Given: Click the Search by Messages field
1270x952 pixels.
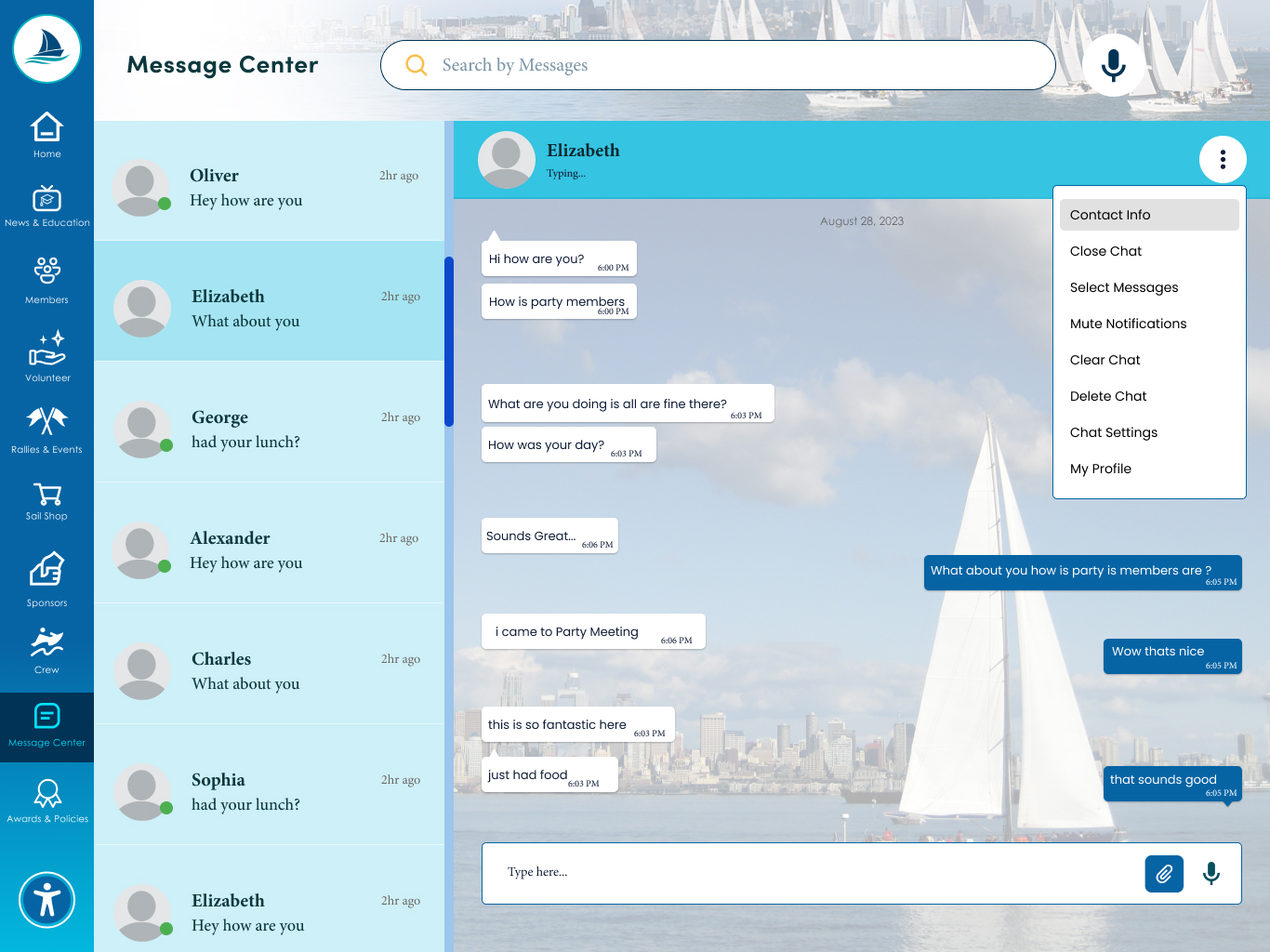Looking at the screenshot, I should click(x=725, y=65).
